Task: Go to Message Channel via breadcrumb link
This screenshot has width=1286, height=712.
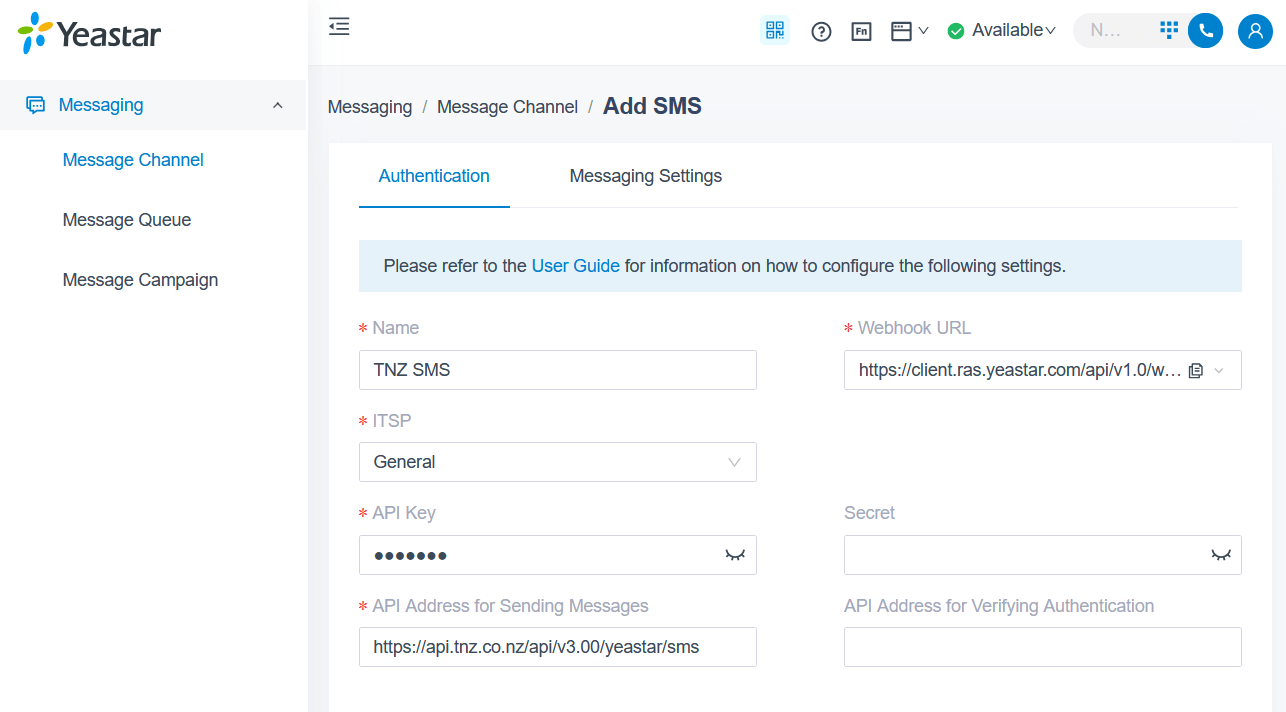Action: click(x=507, y=106)
